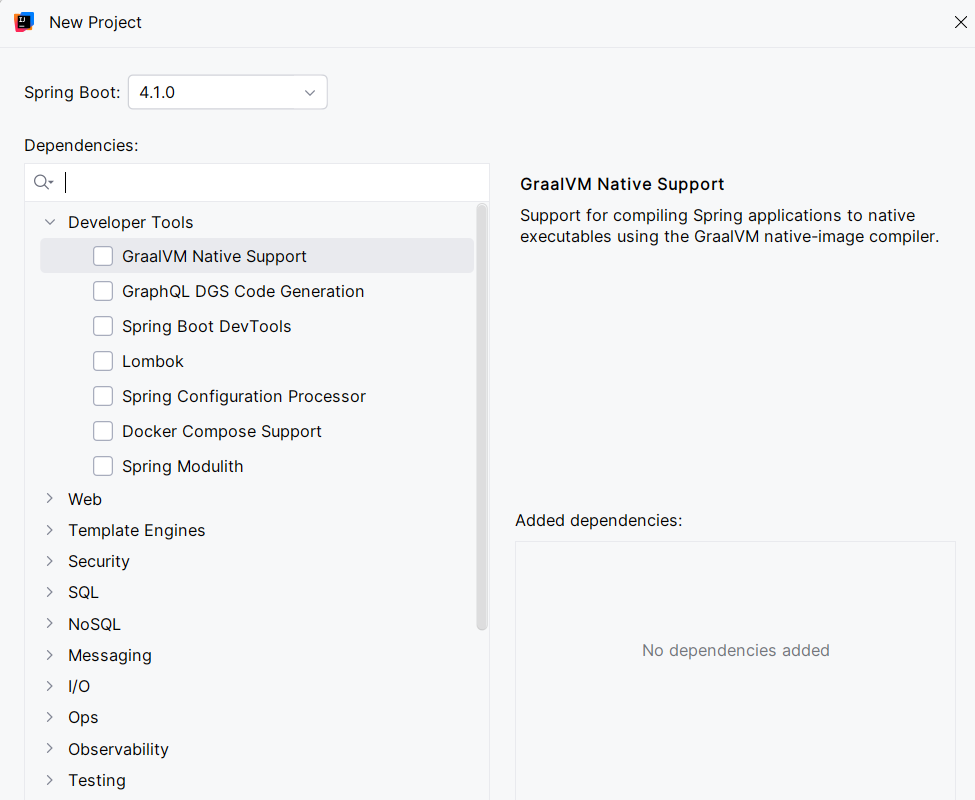Click the IntelliJ IDEA logo icon

coord(24,22)
